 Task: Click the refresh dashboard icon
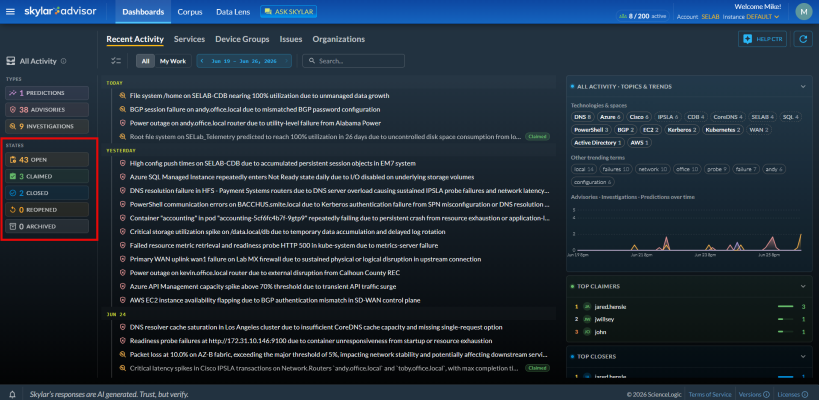803,39
